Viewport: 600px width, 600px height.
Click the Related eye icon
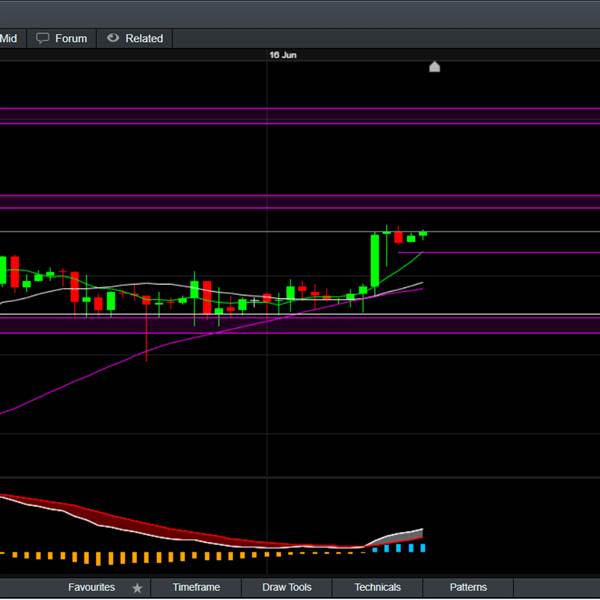[x=113, y=38]
